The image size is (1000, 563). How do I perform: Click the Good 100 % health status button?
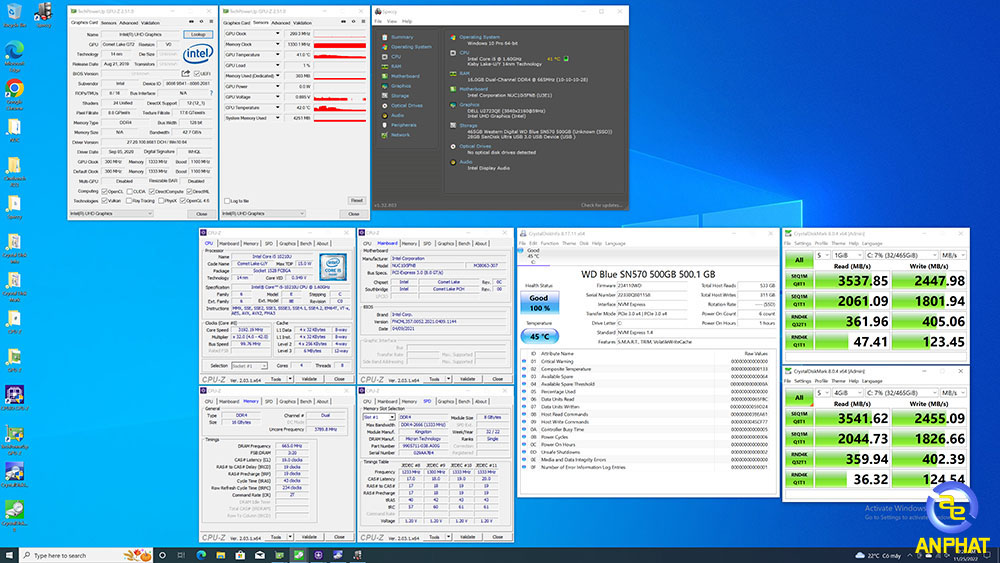tap(539, 303)
